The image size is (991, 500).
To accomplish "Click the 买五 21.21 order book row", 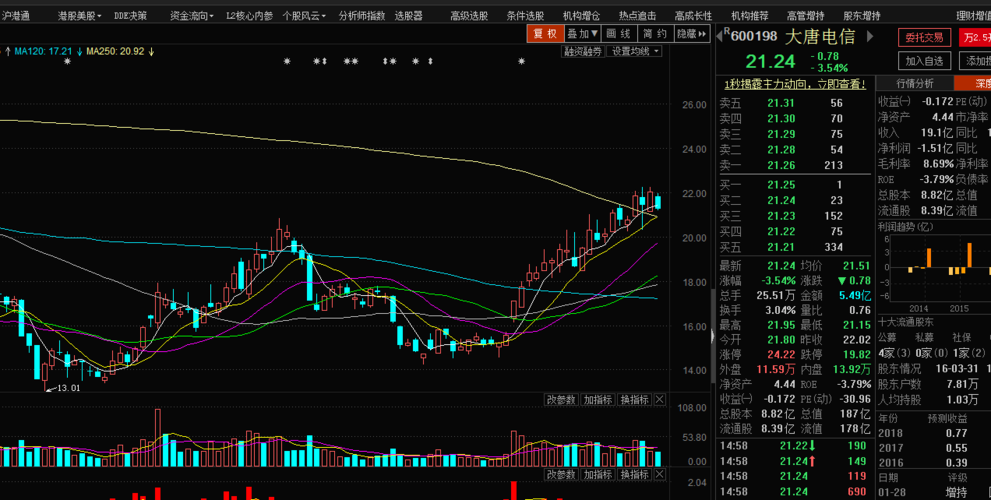I will (795, 247).
